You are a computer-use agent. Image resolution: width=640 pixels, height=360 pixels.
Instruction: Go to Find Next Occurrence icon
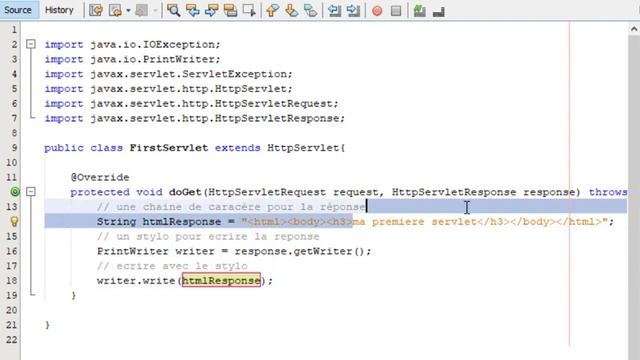pyautogui.click(x=211, y=11)
